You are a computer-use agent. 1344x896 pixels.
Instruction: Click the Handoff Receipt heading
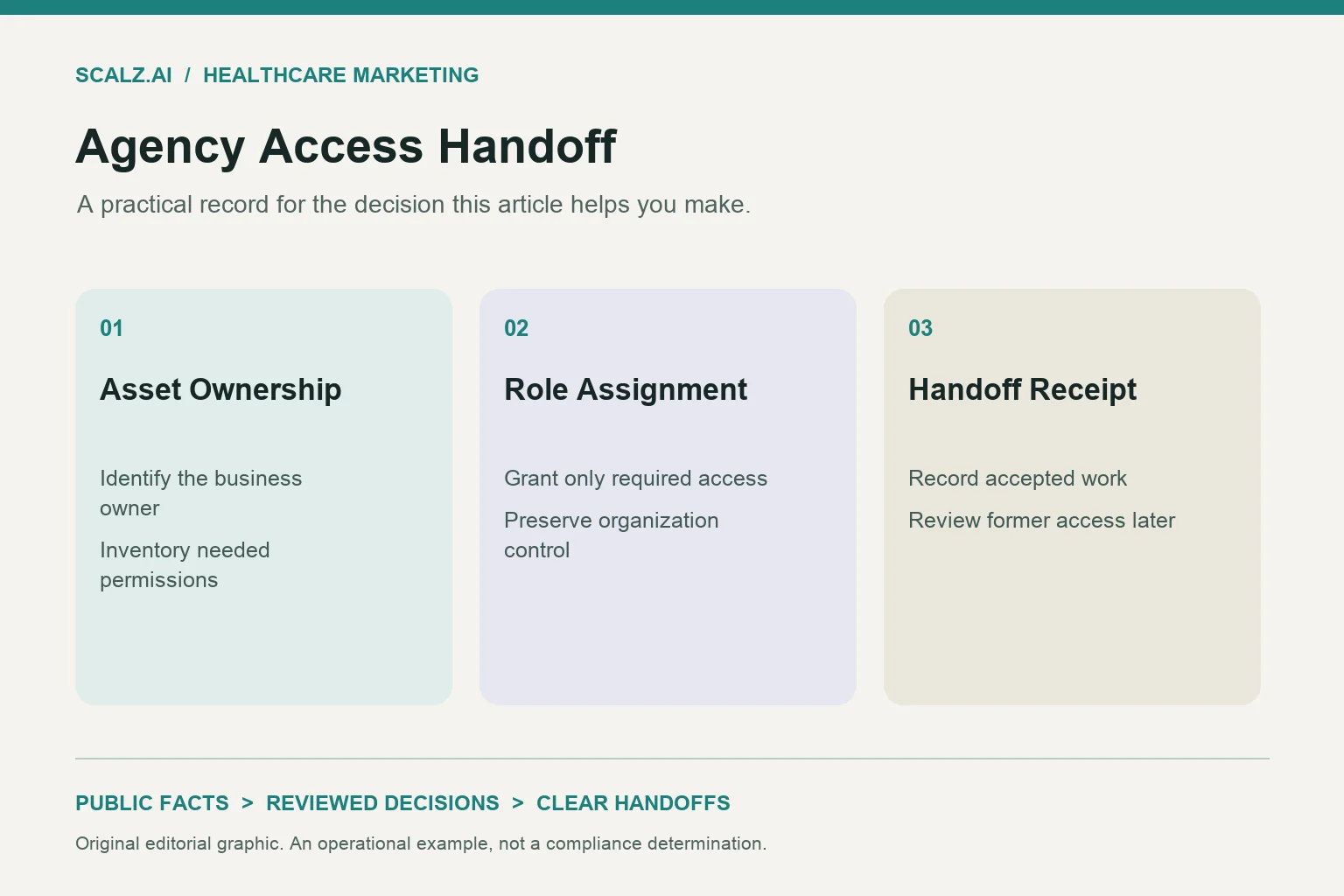coord(1022,389)
